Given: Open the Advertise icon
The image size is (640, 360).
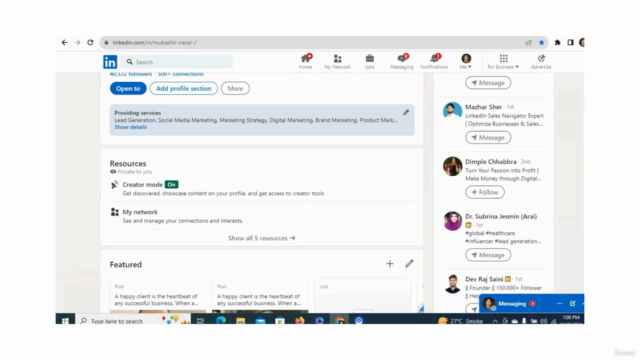Looking at the screenshot, I should pos(541,62).
